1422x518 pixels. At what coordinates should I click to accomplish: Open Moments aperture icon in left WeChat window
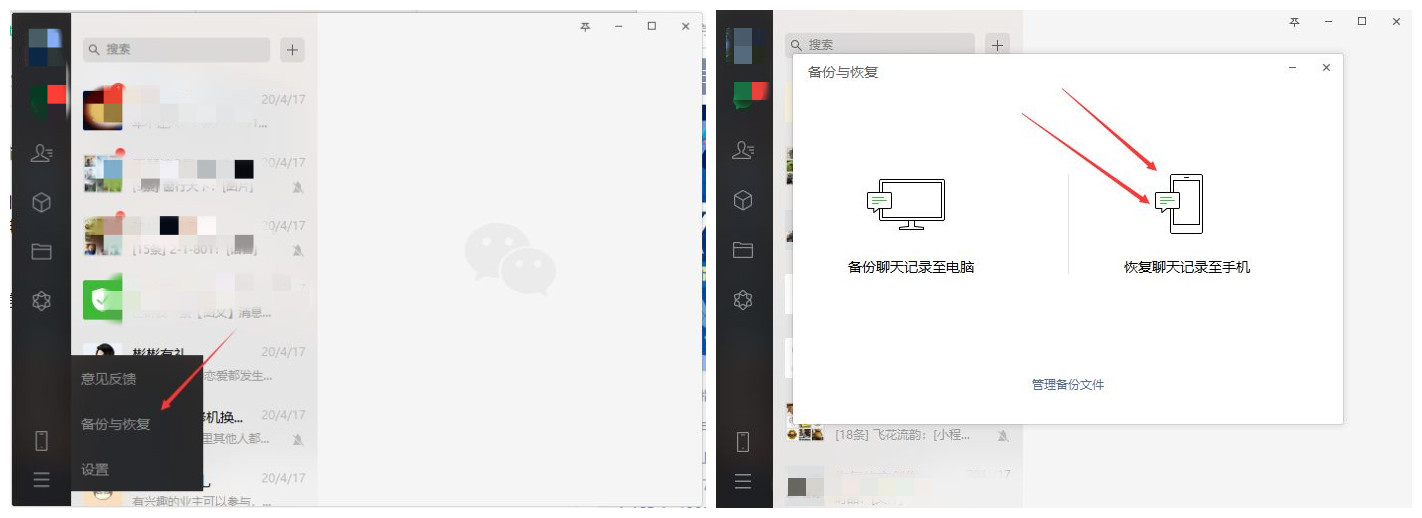[x=41, y=300]
